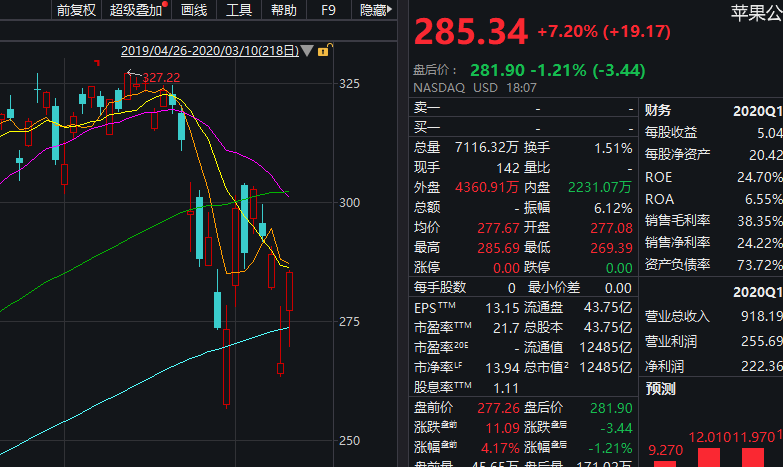Click day high 285.69
Screen dimensions: 783x467
pos(498,248)
